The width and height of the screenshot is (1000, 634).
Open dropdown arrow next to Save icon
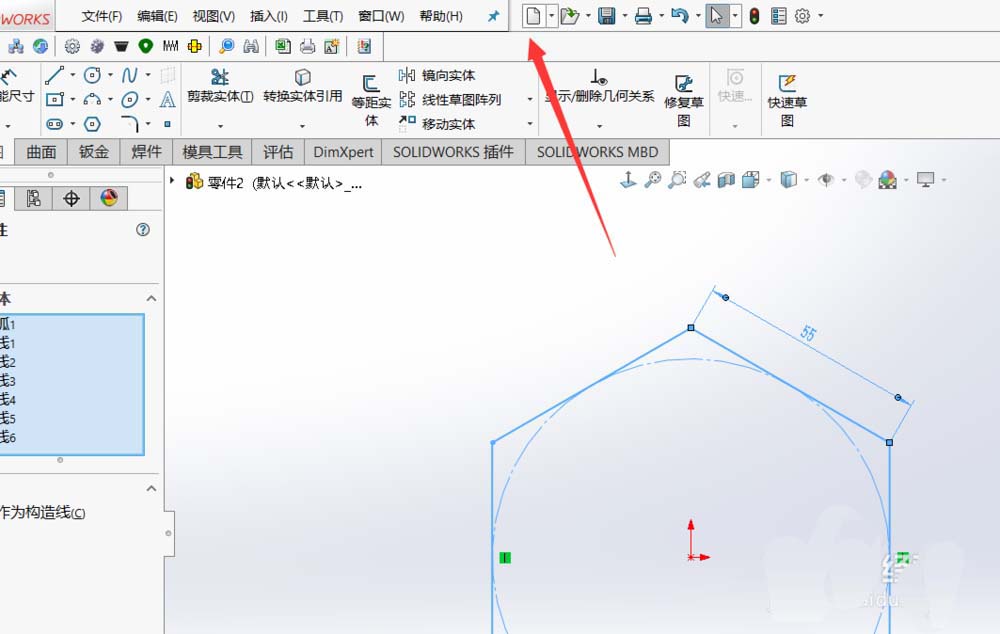624,16
